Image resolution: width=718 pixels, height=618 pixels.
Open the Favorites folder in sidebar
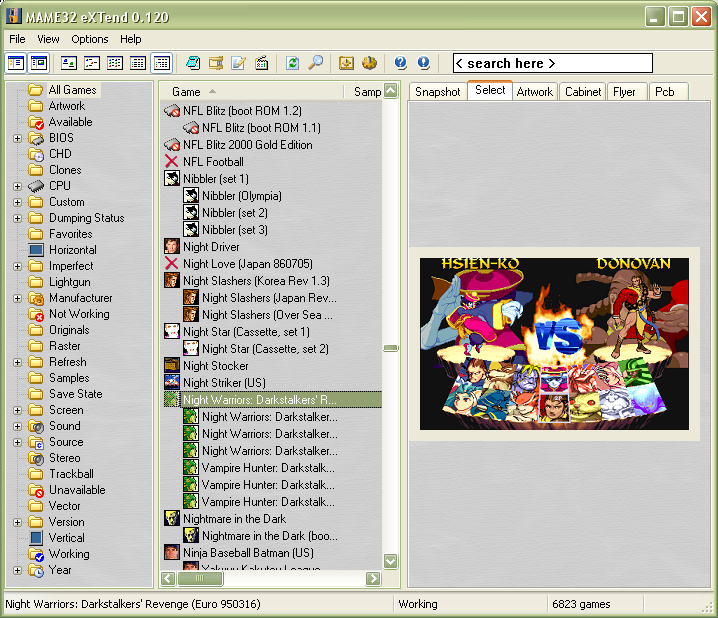[70, 234]
